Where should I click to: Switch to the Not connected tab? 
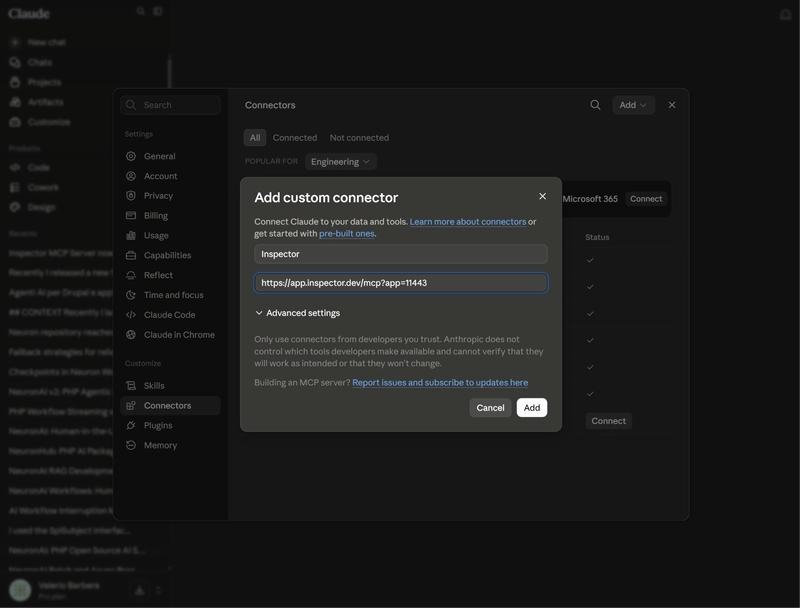pos(359,138)
